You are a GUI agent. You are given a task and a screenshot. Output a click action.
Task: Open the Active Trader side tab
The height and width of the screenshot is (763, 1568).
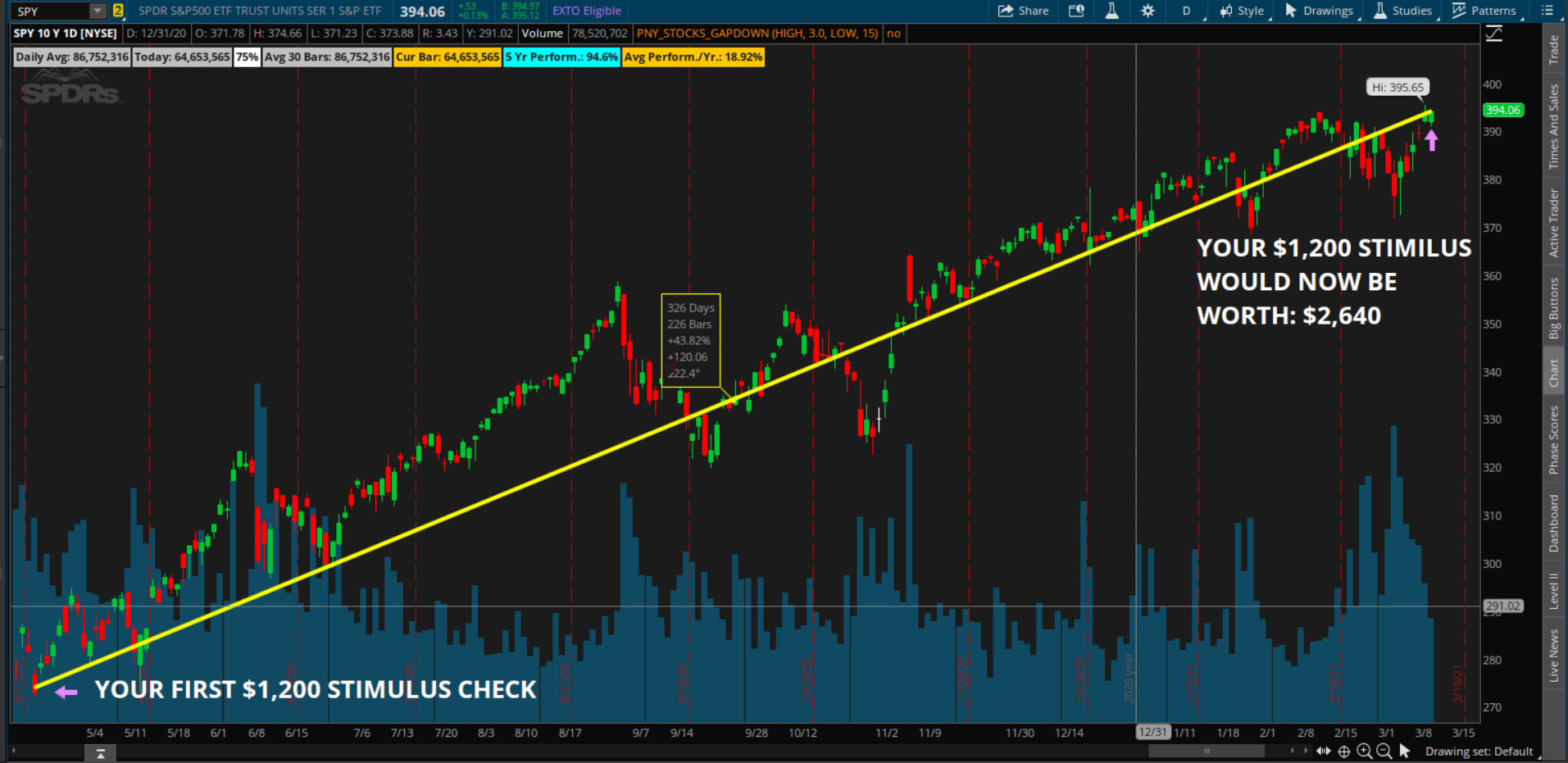coord(1553,223)
